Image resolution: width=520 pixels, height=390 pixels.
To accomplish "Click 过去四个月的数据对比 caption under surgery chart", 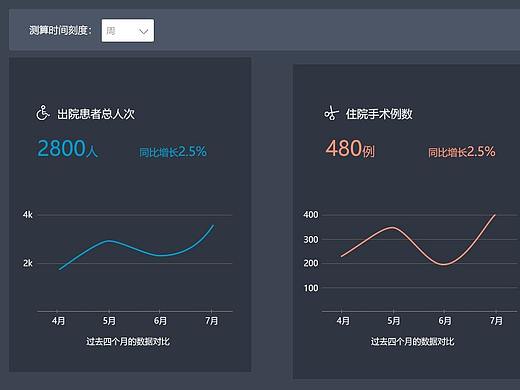I will 413,341.
